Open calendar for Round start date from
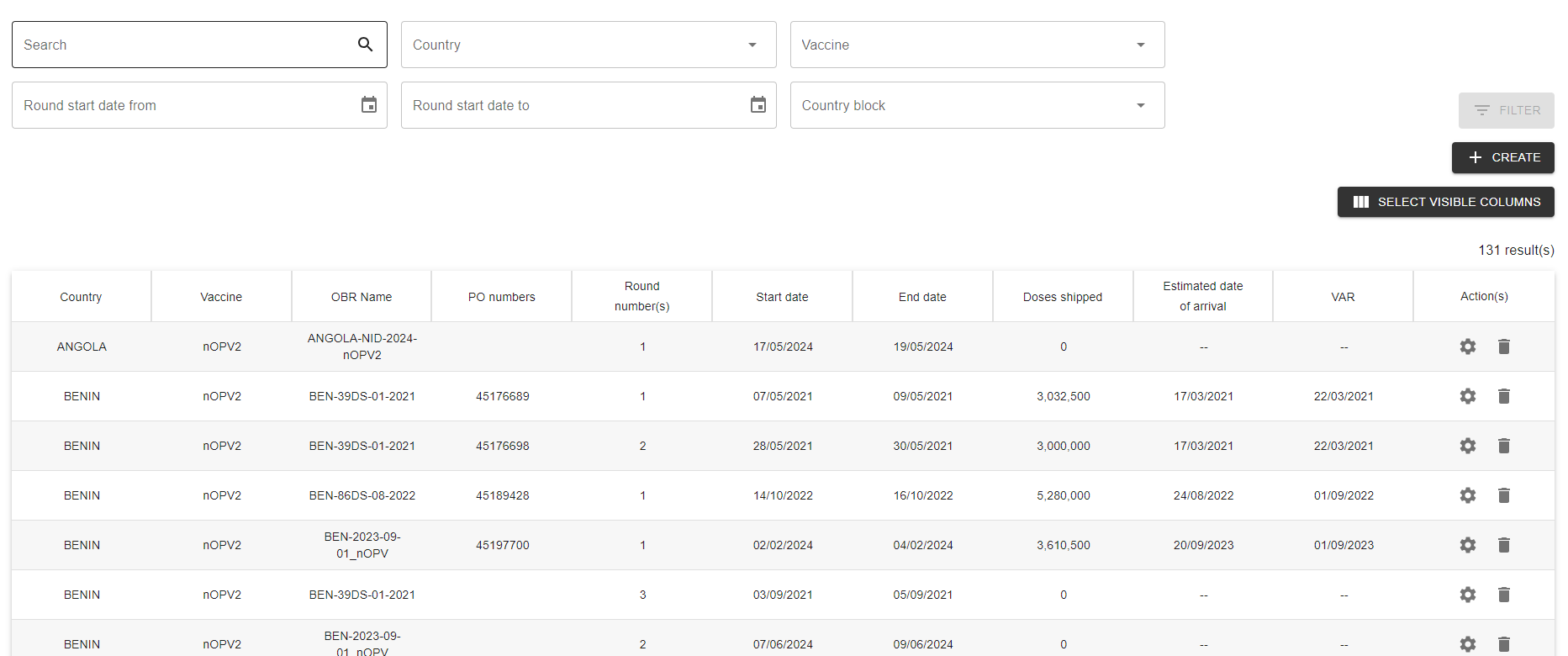The height and width of the screenshot is (656, 1568). (x=368, y=105)
